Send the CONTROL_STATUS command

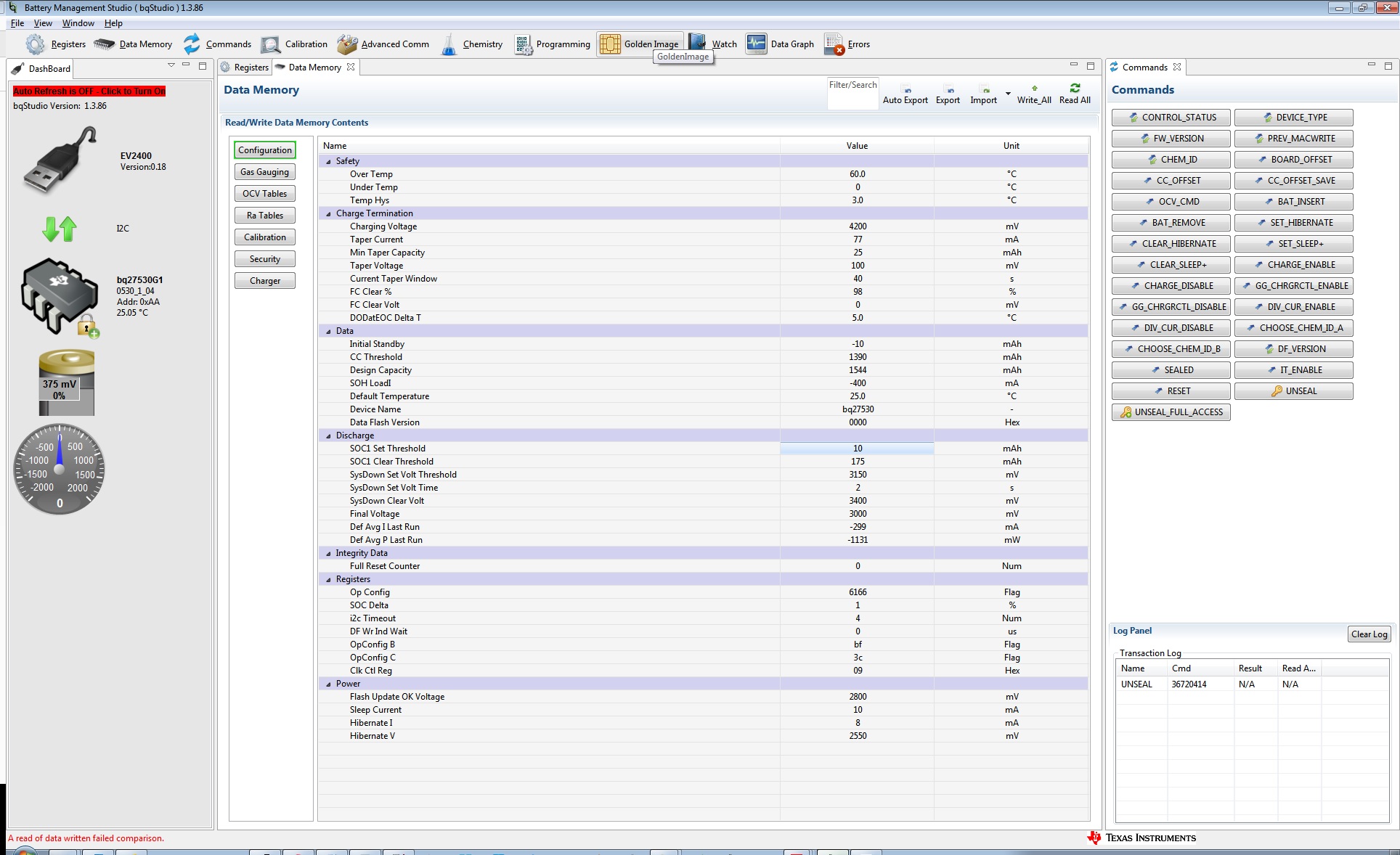[x=1171, y=118]
